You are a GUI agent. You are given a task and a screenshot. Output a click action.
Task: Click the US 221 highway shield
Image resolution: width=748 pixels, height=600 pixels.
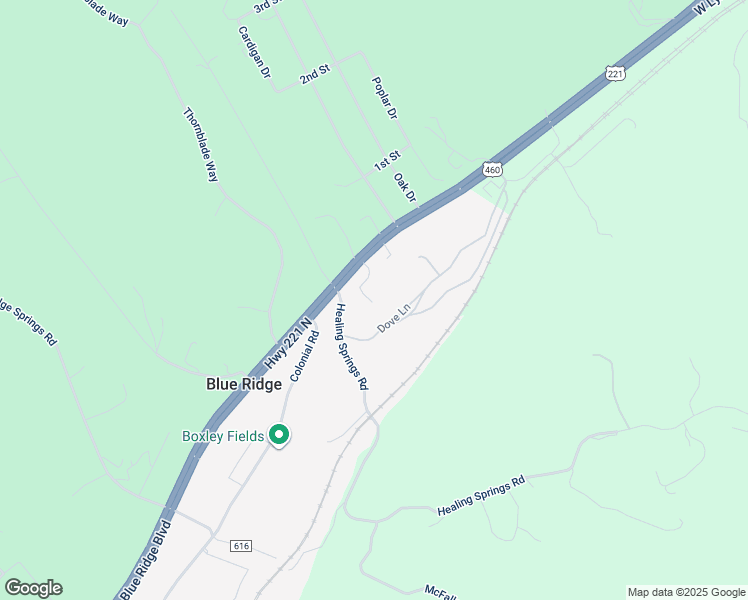(x=615, y=74)
